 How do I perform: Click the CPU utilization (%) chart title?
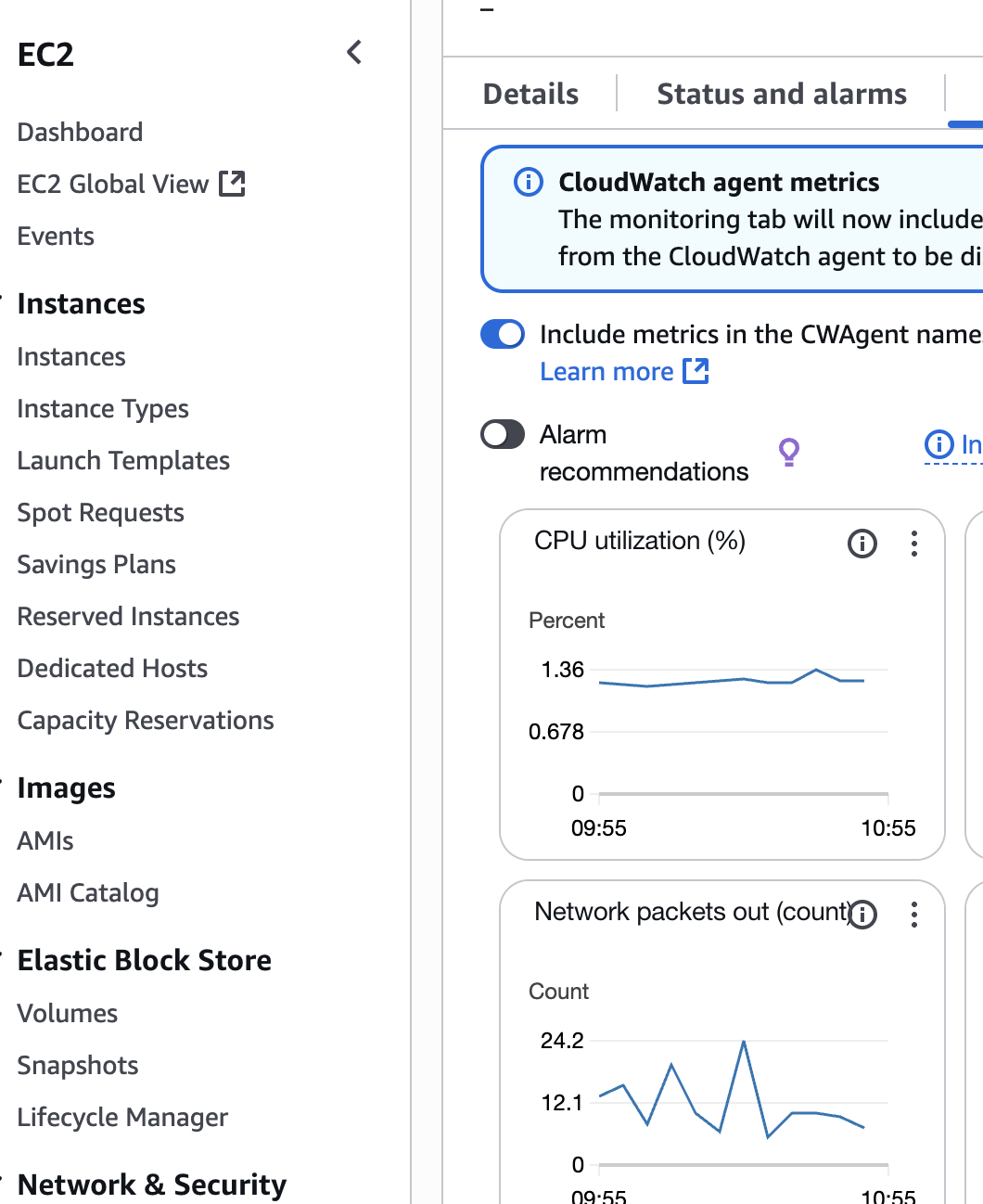(640, 541)
